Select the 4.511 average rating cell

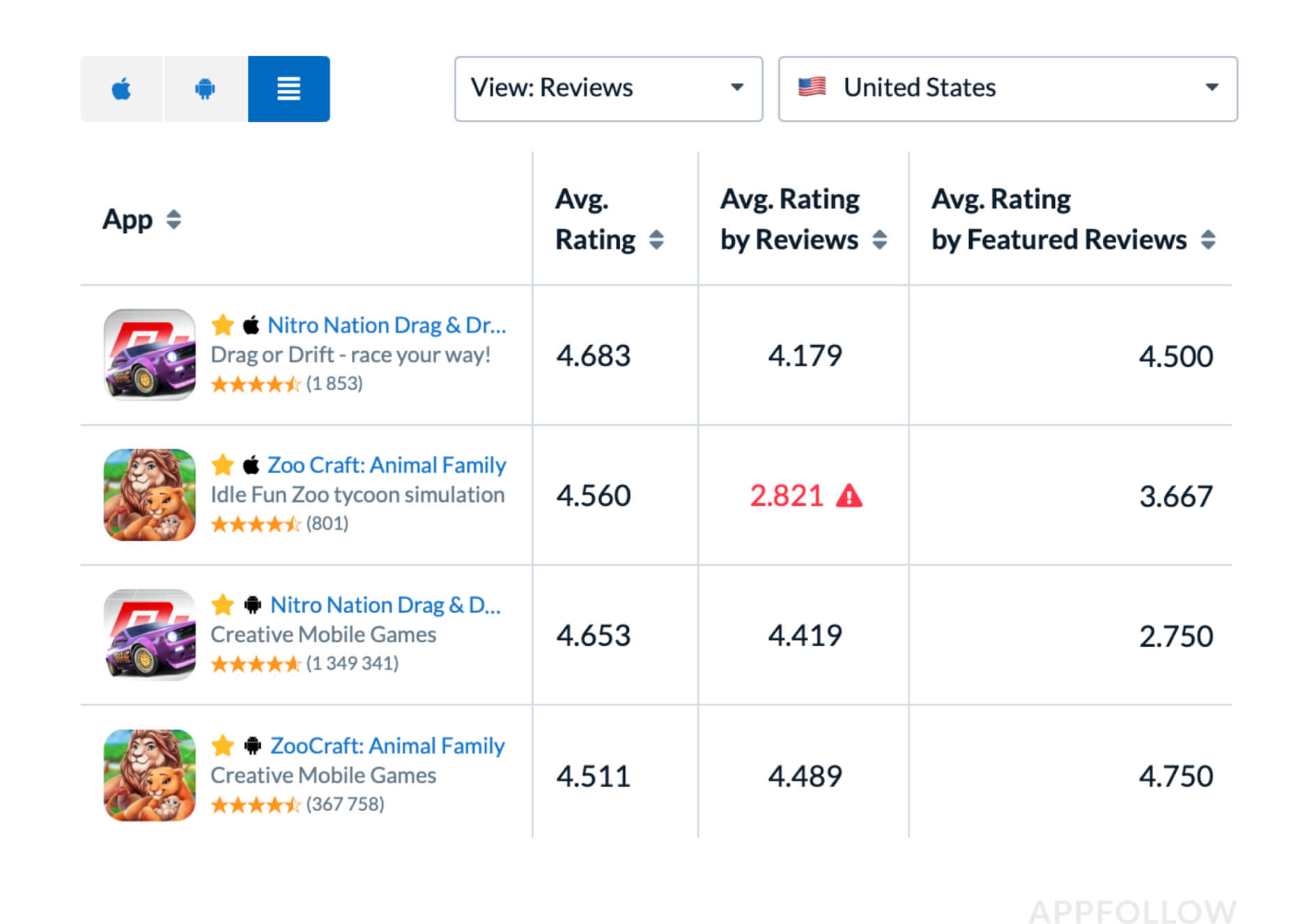click(x=594, y=776)
